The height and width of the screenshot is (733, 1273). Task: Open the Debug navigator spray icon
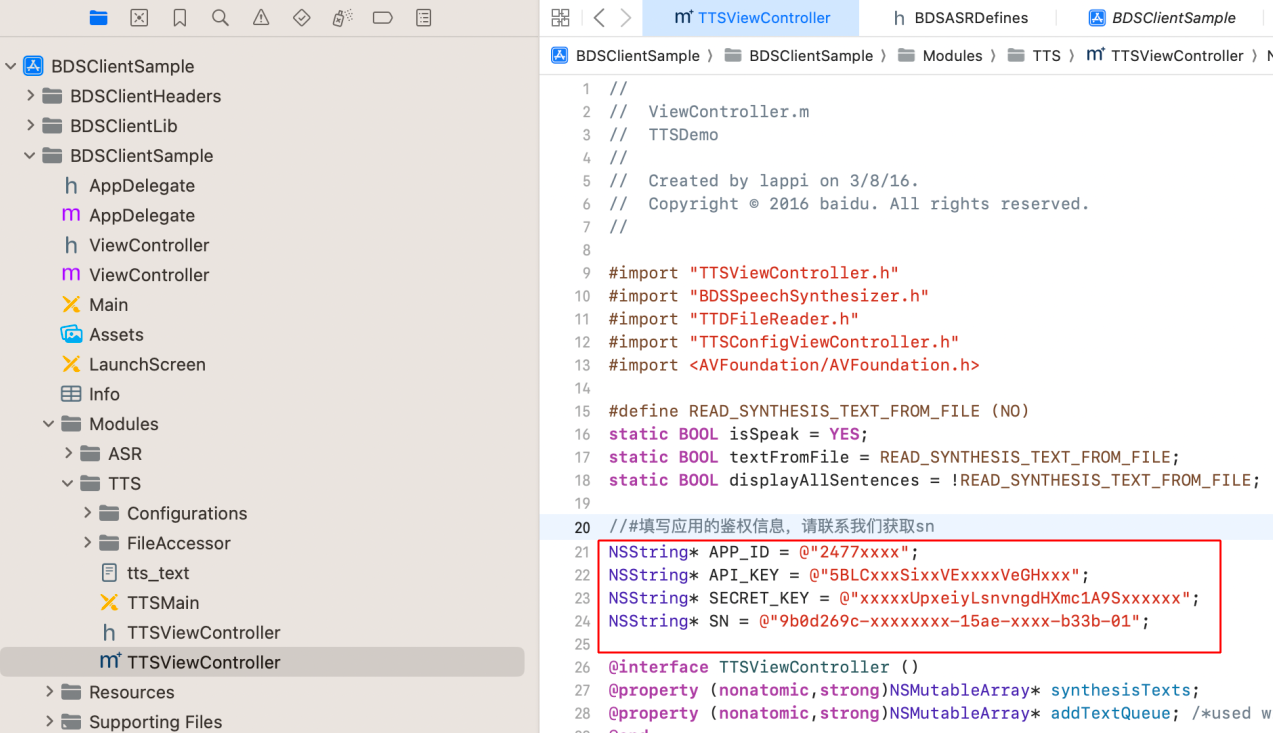[x=342, y=18]
